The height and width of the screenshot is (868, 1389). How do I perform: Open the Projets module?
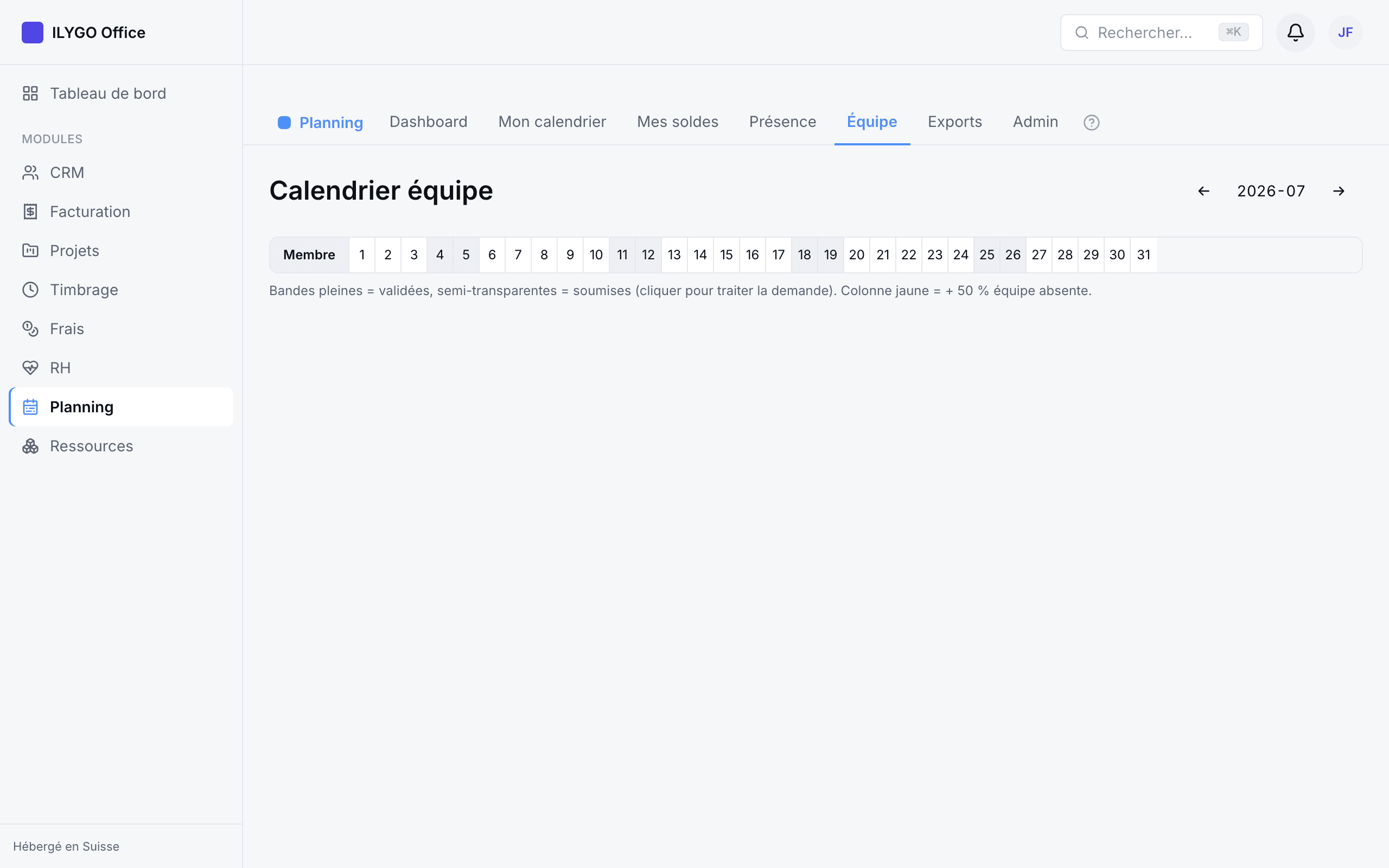[x=121, y=250]
